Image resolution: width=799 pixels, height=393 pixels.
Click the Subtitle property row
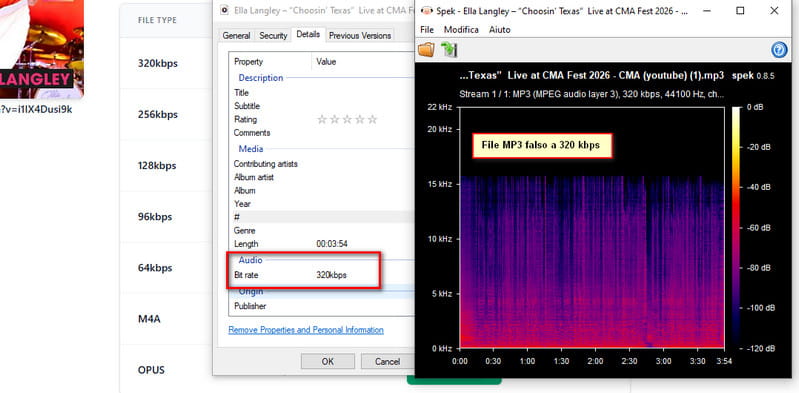click(x=322, y=106)
